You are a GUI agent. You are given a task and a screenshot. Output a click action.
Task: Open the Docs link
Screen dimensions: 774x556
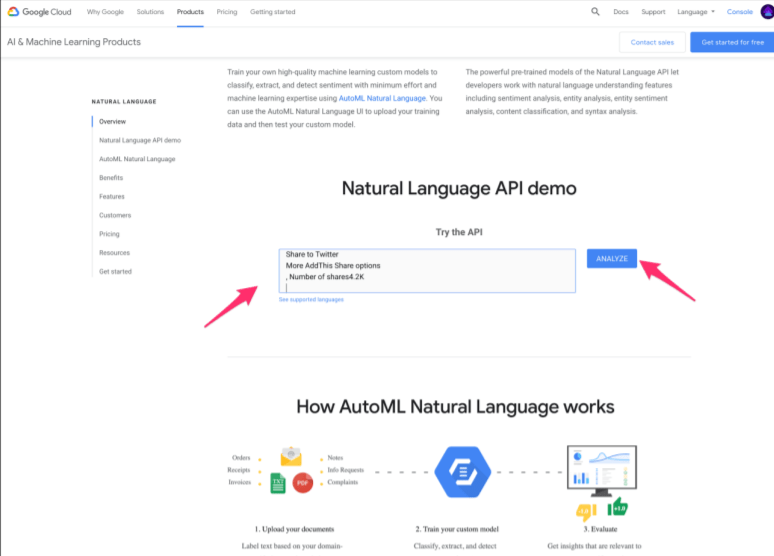point(621,12)
